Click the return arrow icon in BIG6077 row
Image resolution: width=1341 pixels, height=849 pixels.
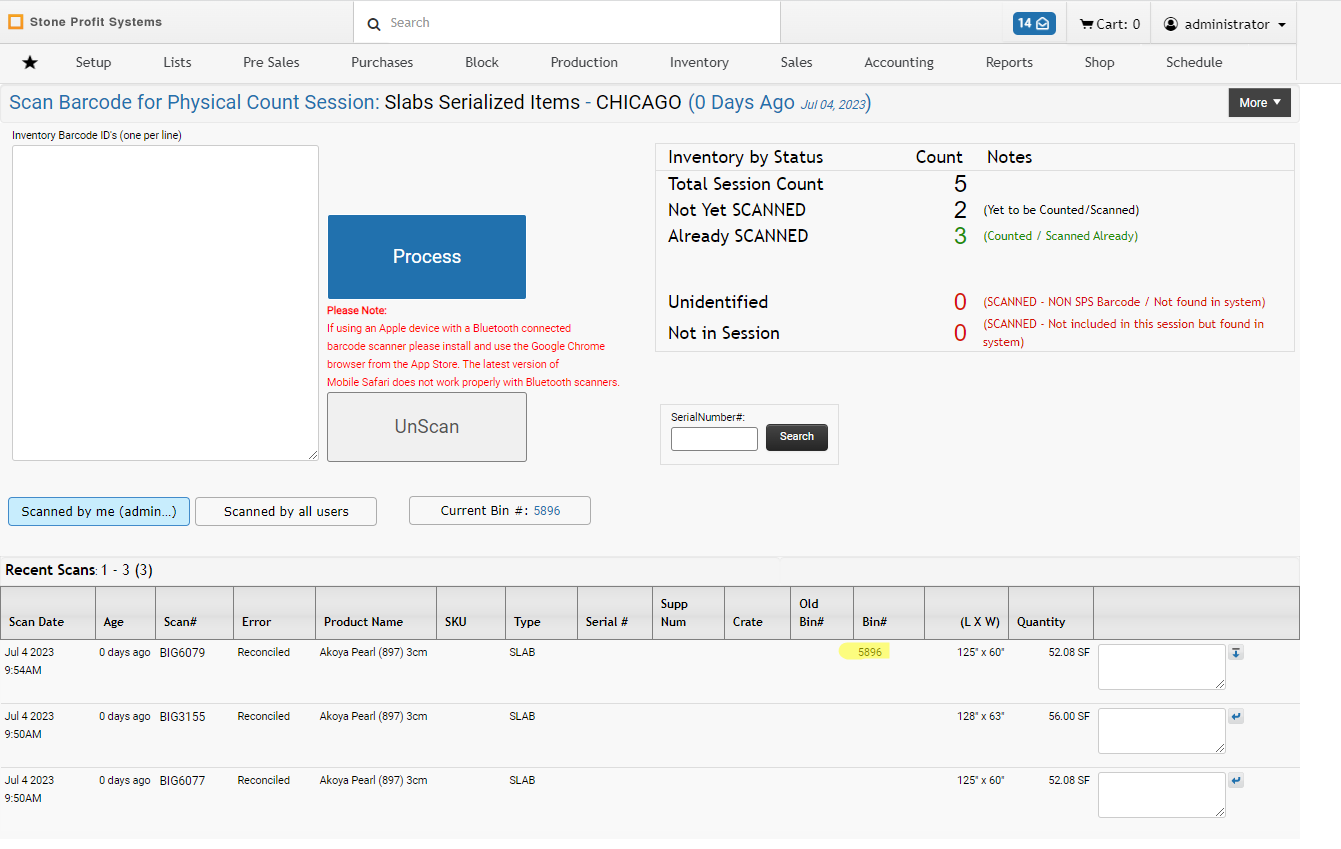[1236, 781]
